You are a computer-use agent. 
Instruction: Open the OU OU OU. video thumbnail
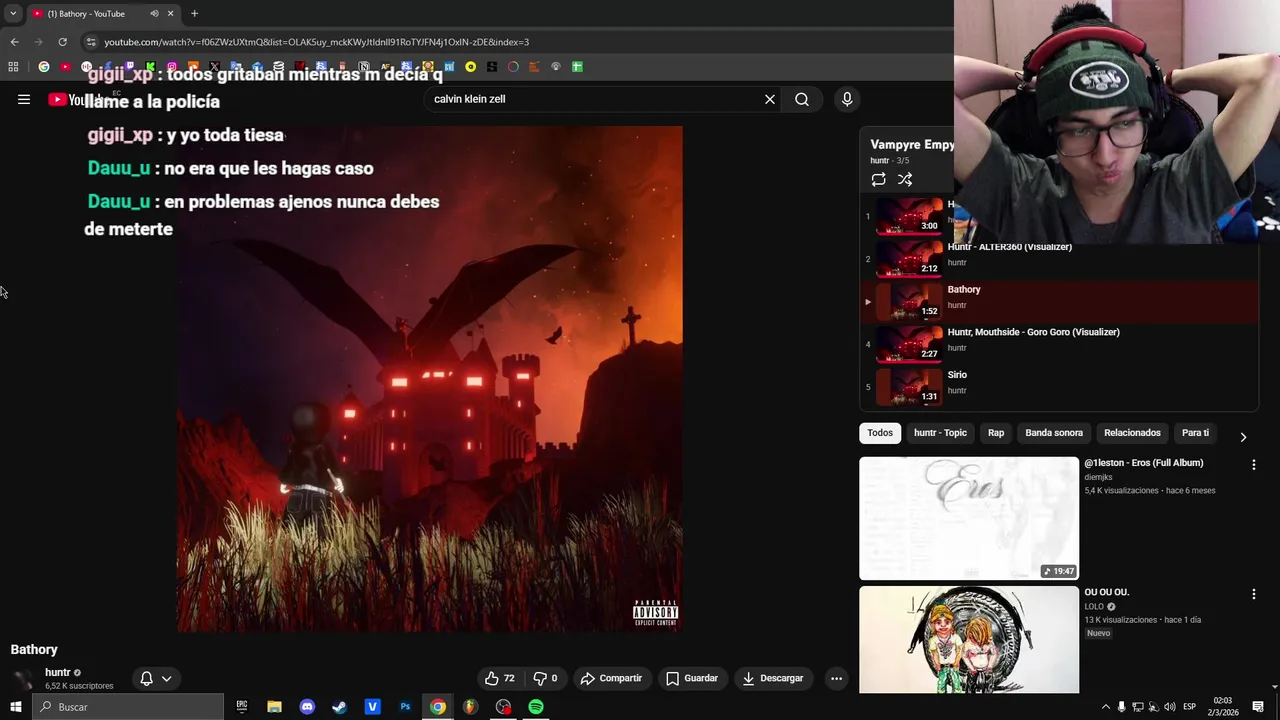coord(969,639)
